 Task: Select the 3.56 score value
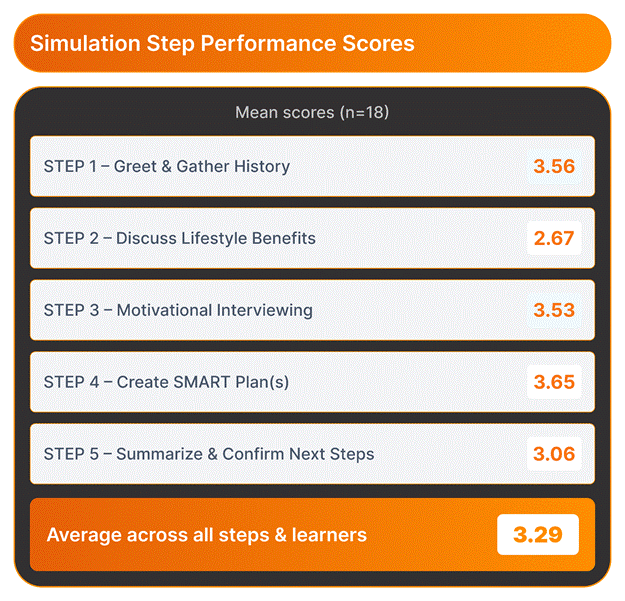coord(554,166)
